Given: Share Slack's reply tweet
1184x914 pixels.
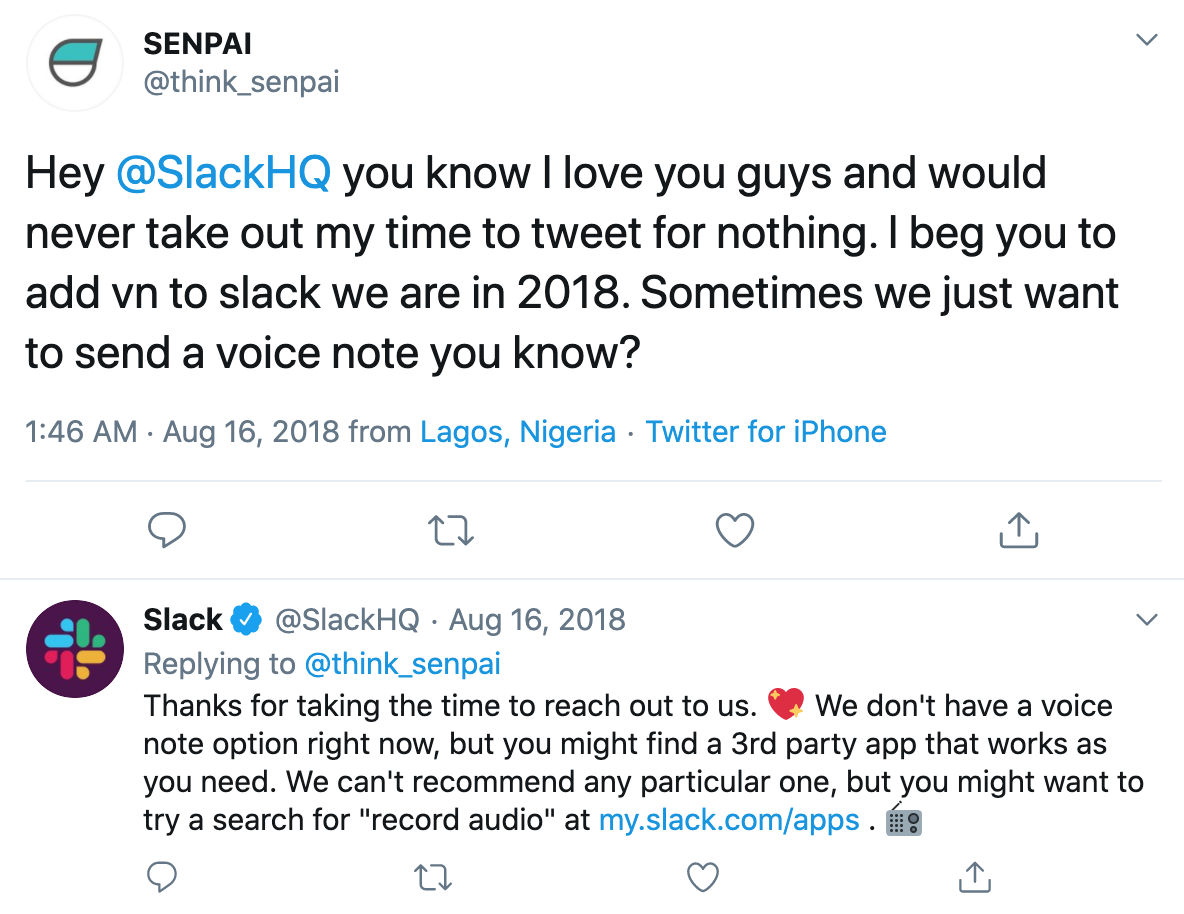Looking at the screenshot, I should (974, 877).
